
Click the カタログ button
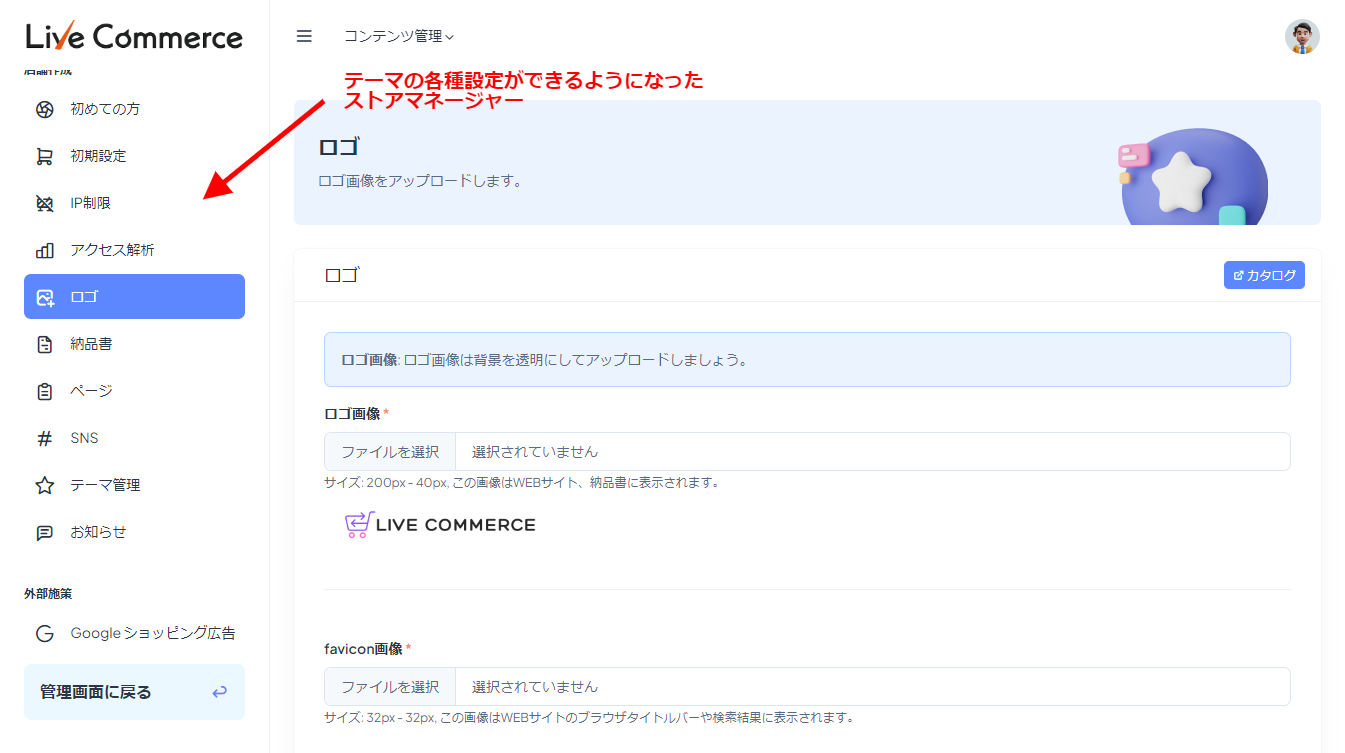pyautogui.click(x=1264, y=275)
